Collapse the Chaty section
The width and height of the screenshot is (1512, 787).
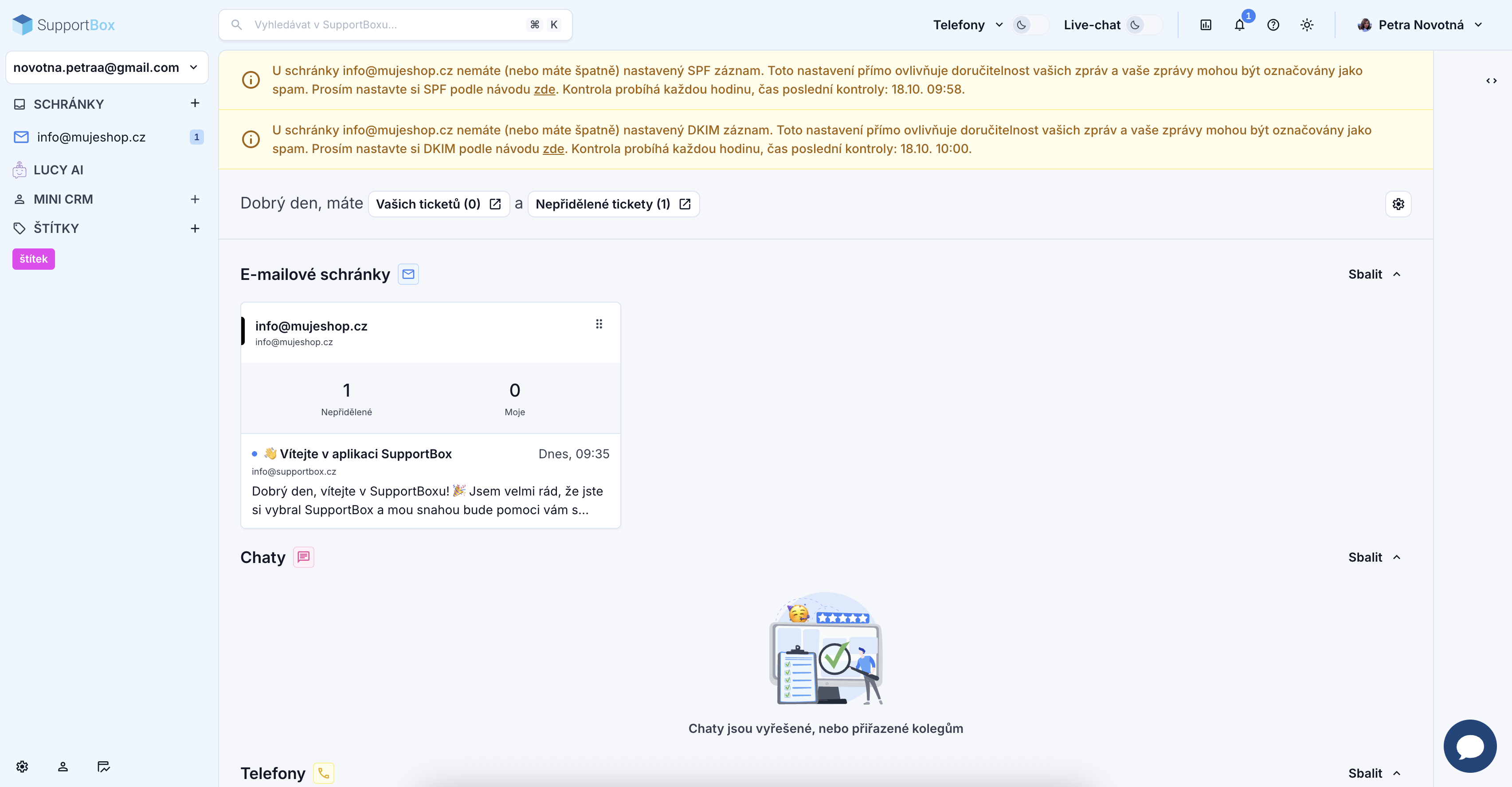coord(1375,557)
